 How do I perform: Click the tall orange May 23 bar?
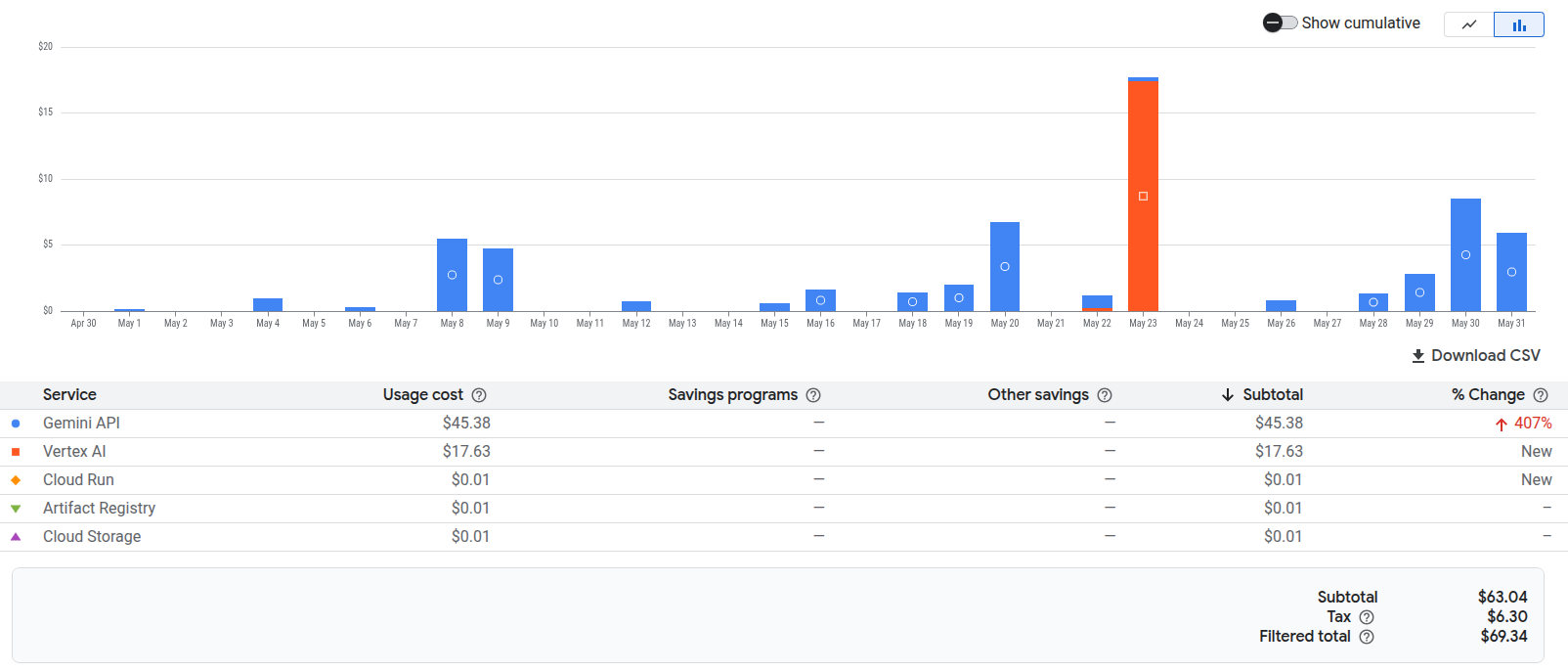tap(1143, 196)
